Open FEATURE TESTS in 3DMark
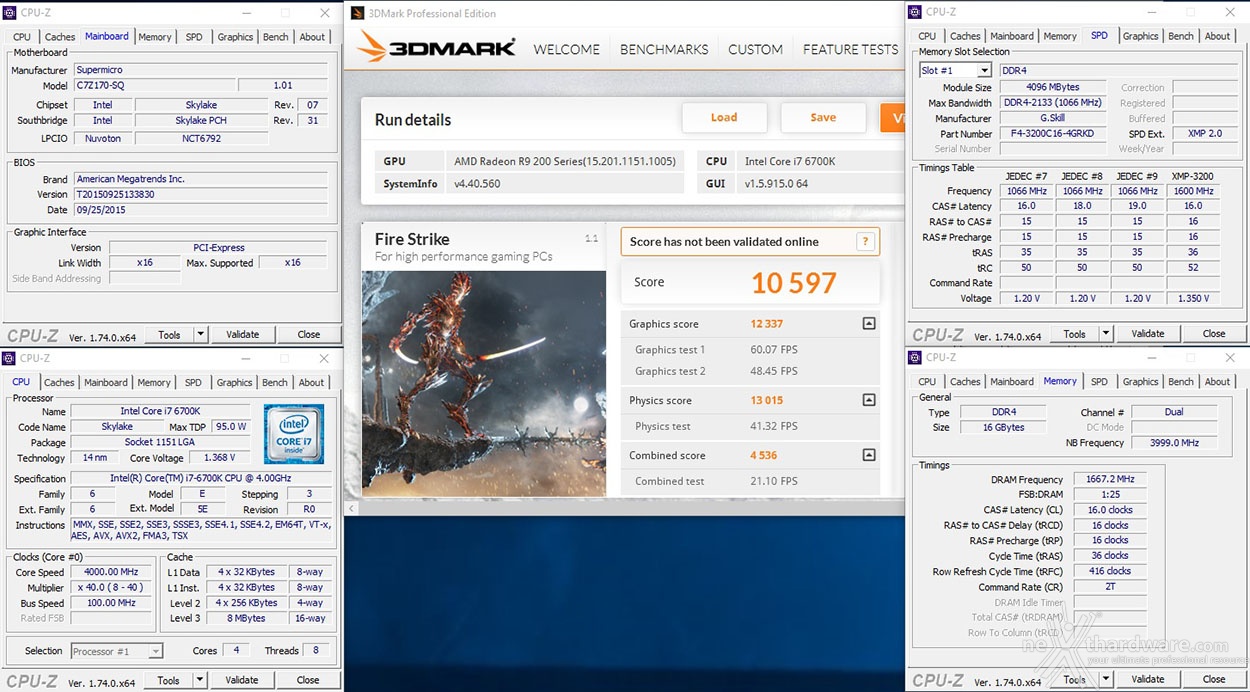Viewport: 1250px width, 692px height. [850, 49]
